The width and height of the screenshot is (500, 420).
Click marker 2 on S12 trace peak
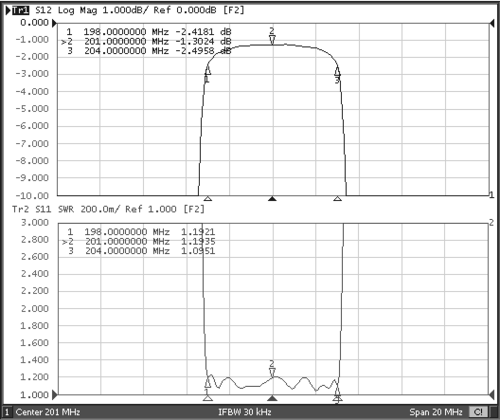click(x=272, y=40)
